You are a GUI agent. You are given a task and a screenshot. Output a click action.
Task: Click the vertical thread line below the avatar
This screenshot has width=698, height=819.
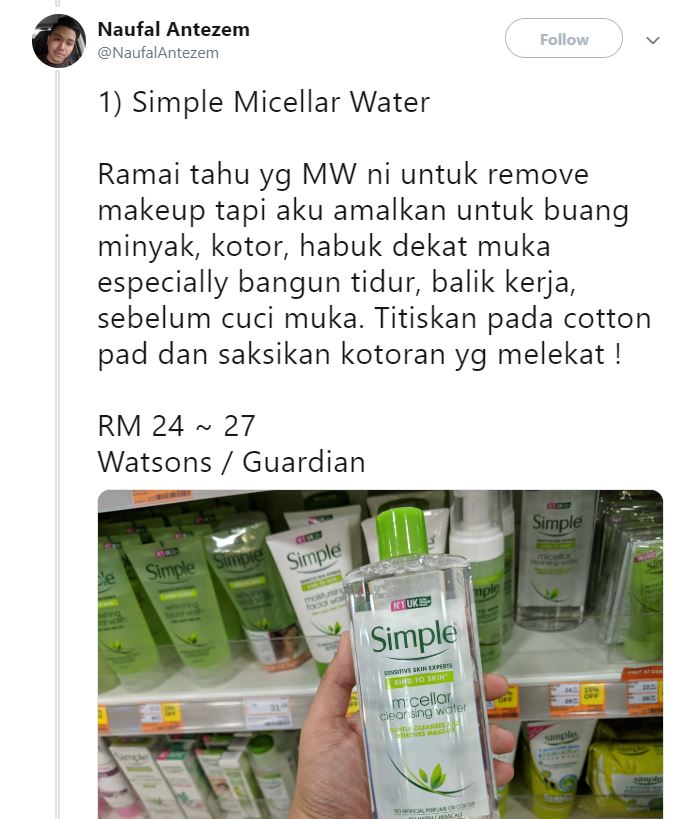57,444
